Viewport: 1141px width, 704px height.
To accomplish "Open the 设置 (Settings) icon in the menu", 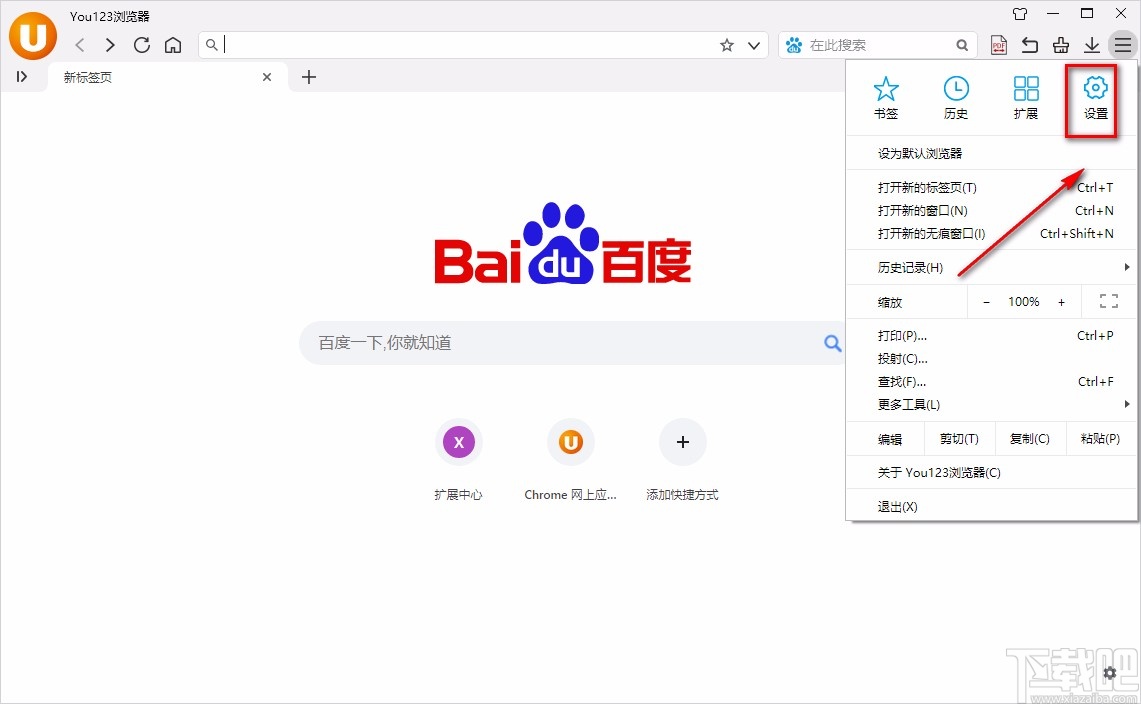I will pyautogui.click(x=1094, y=96).
